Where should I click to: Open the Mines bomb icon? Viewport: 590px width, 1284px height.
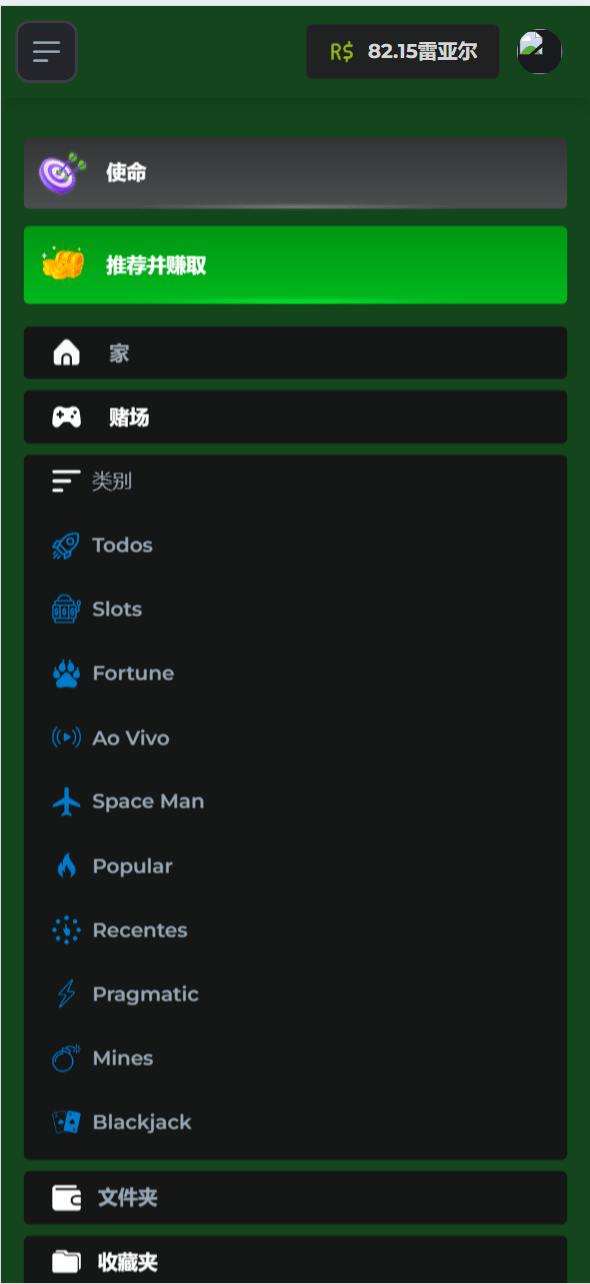(x=66, y=1058)
